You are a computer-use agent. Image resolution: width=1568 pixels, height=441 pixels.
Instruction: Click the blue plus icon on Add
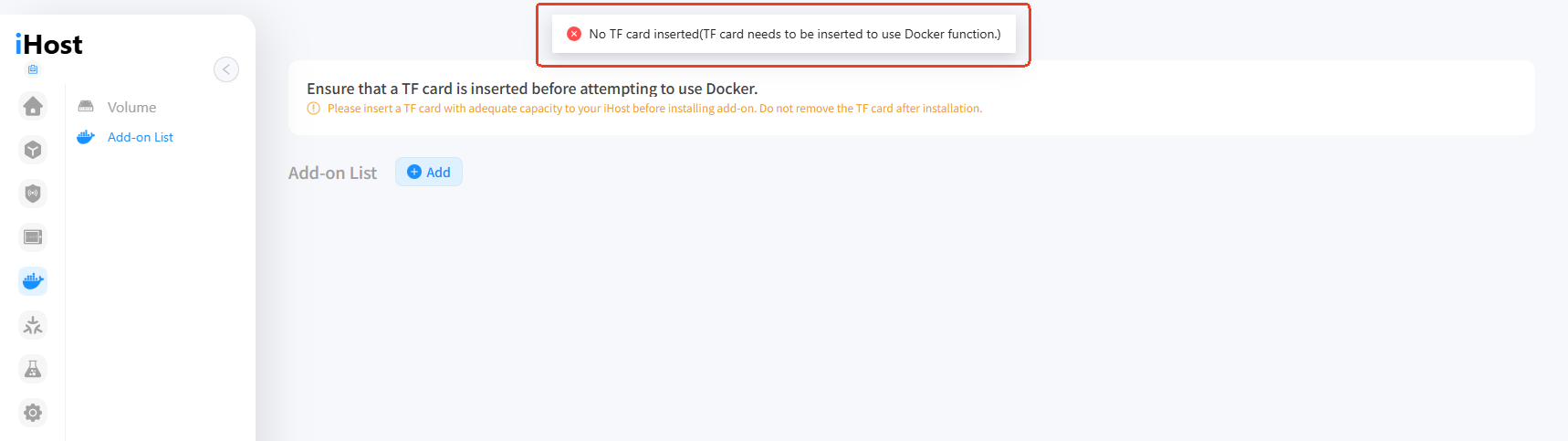pos(414,172)
